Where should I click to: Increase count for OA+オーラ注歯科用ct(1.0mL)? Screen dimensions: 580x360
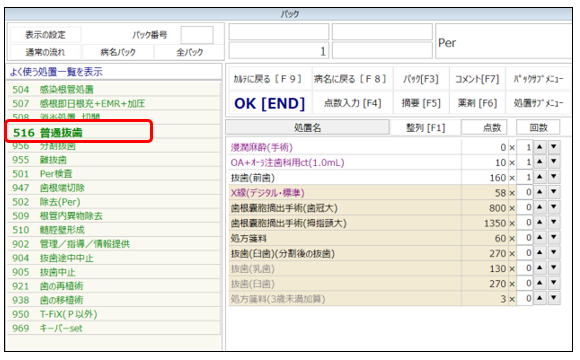click(x=540, y=162)
